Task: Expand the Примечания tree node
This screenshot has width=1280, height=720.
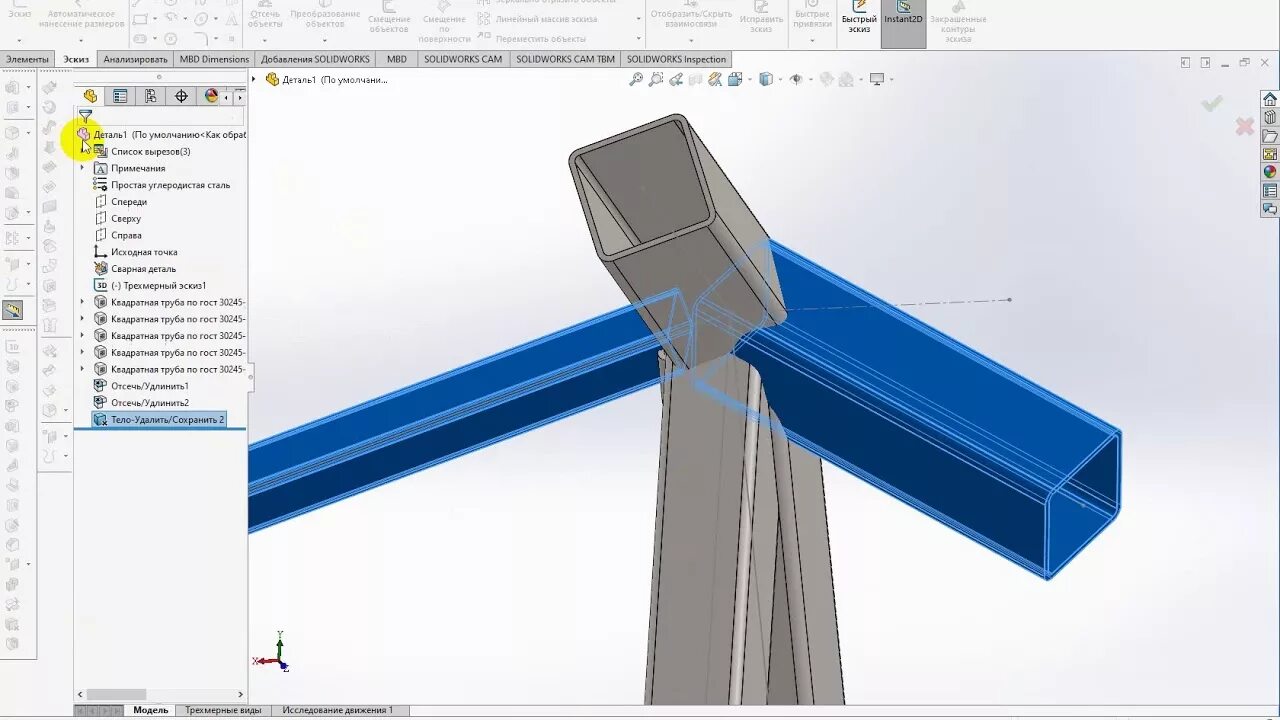Action: tap(83, 168)
